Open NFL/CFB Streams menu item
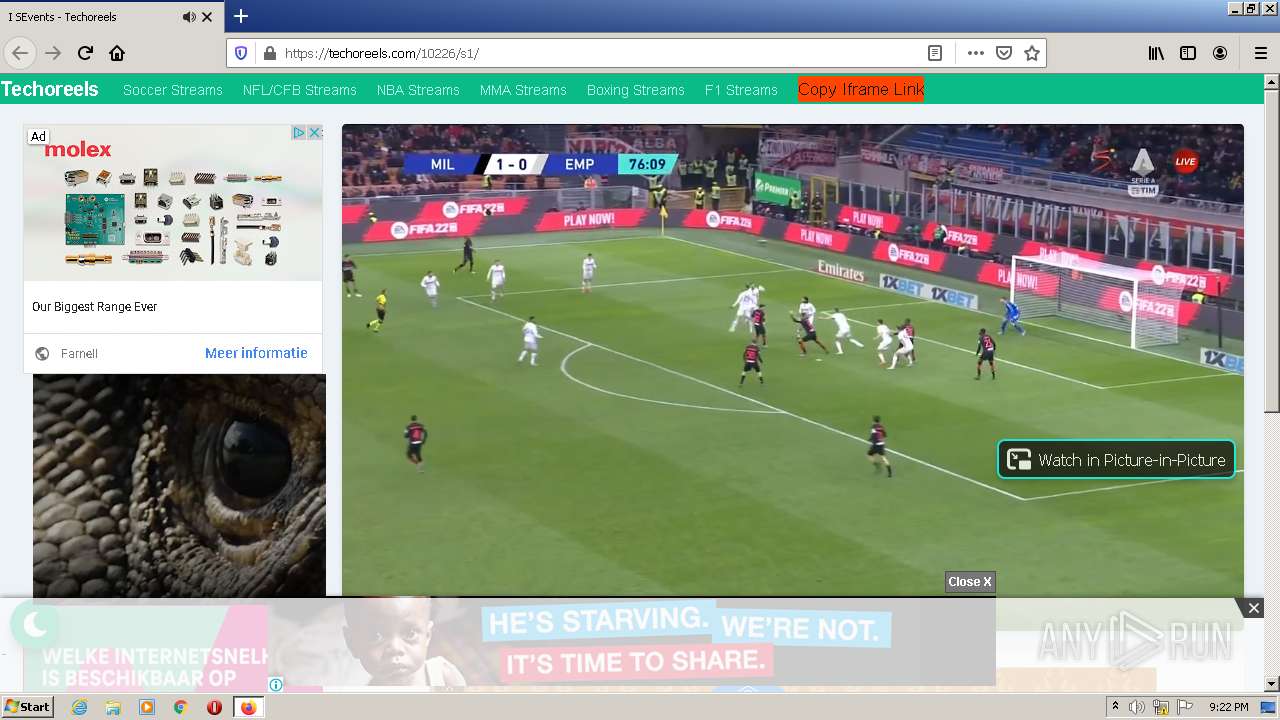Image resolution: width=1280 pixels, height=720 pixels. 300,90
